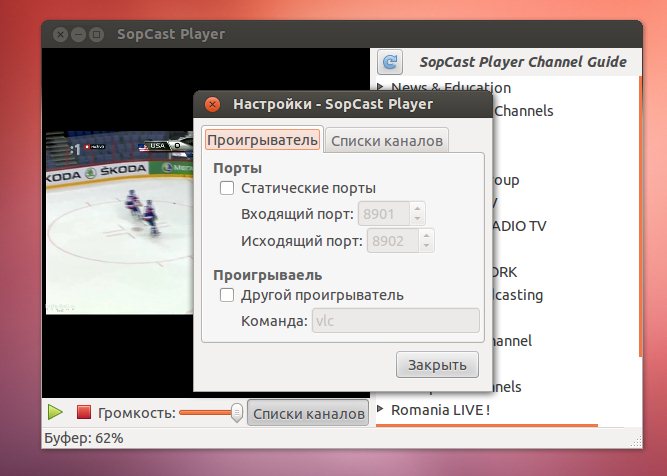Decrease the Исходящий порт value using down arrow
667x476 pixels.
[426, 246]
